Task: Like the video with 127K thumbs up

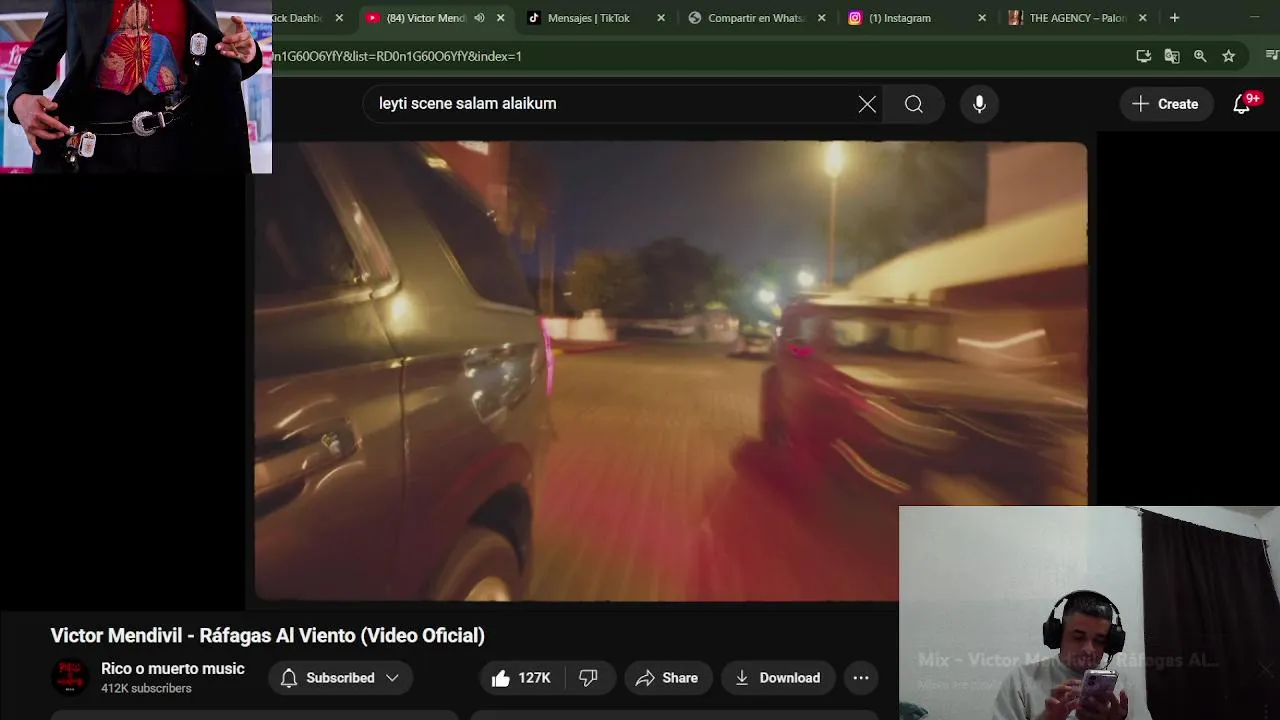Action: click(521, 678)
